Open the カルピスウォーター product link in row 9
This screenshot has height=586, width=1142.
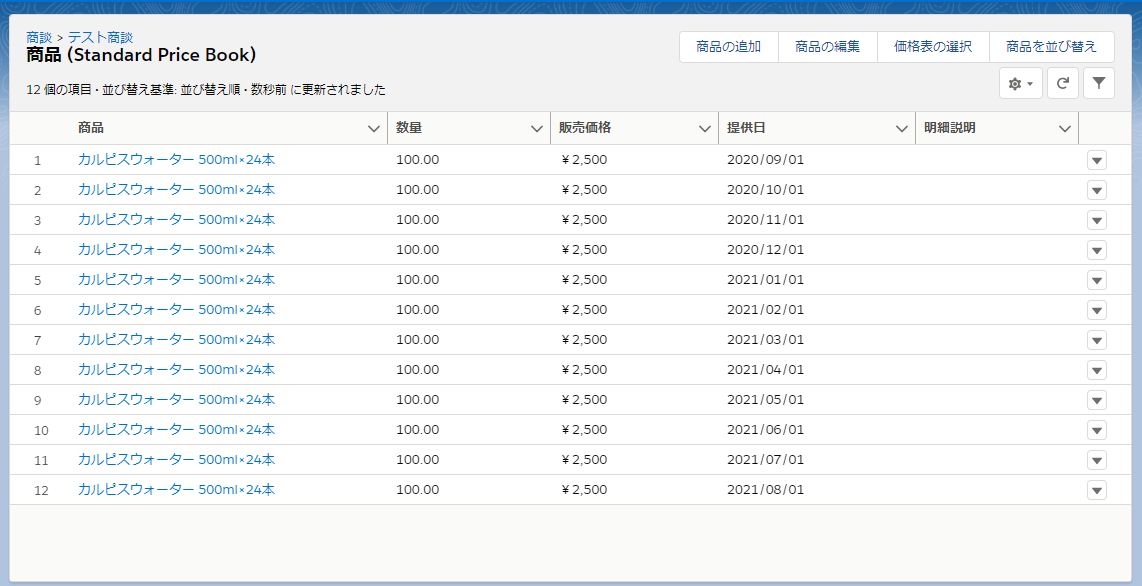(x=176, y=399)
